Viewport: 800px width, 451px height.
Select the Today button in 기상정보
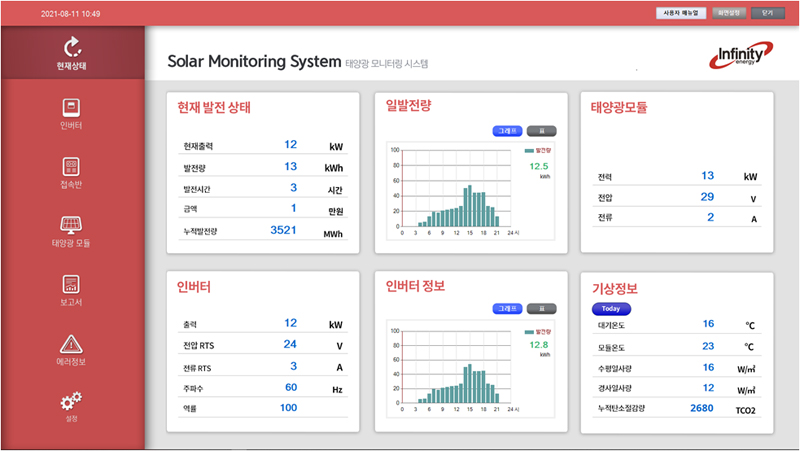(611, 309)
